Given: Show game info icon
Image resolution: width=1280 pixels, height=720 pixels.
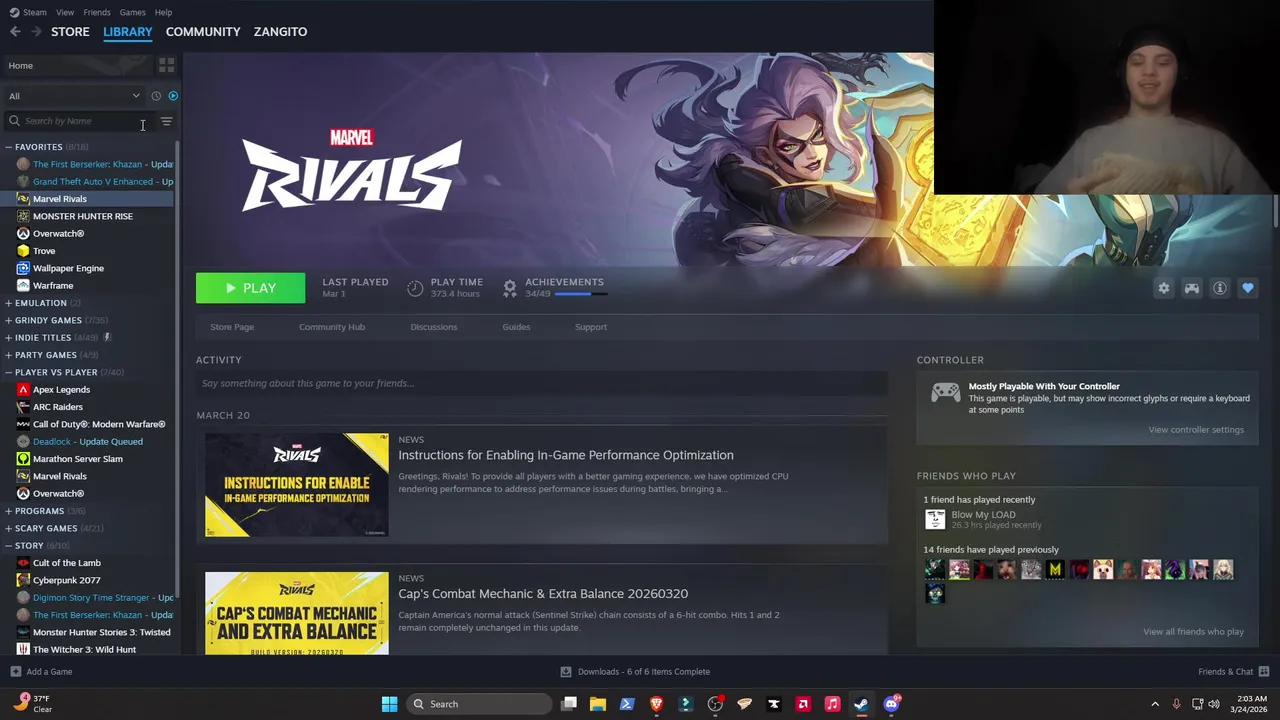Looking at the screenshot, I should pos(1220,288).
